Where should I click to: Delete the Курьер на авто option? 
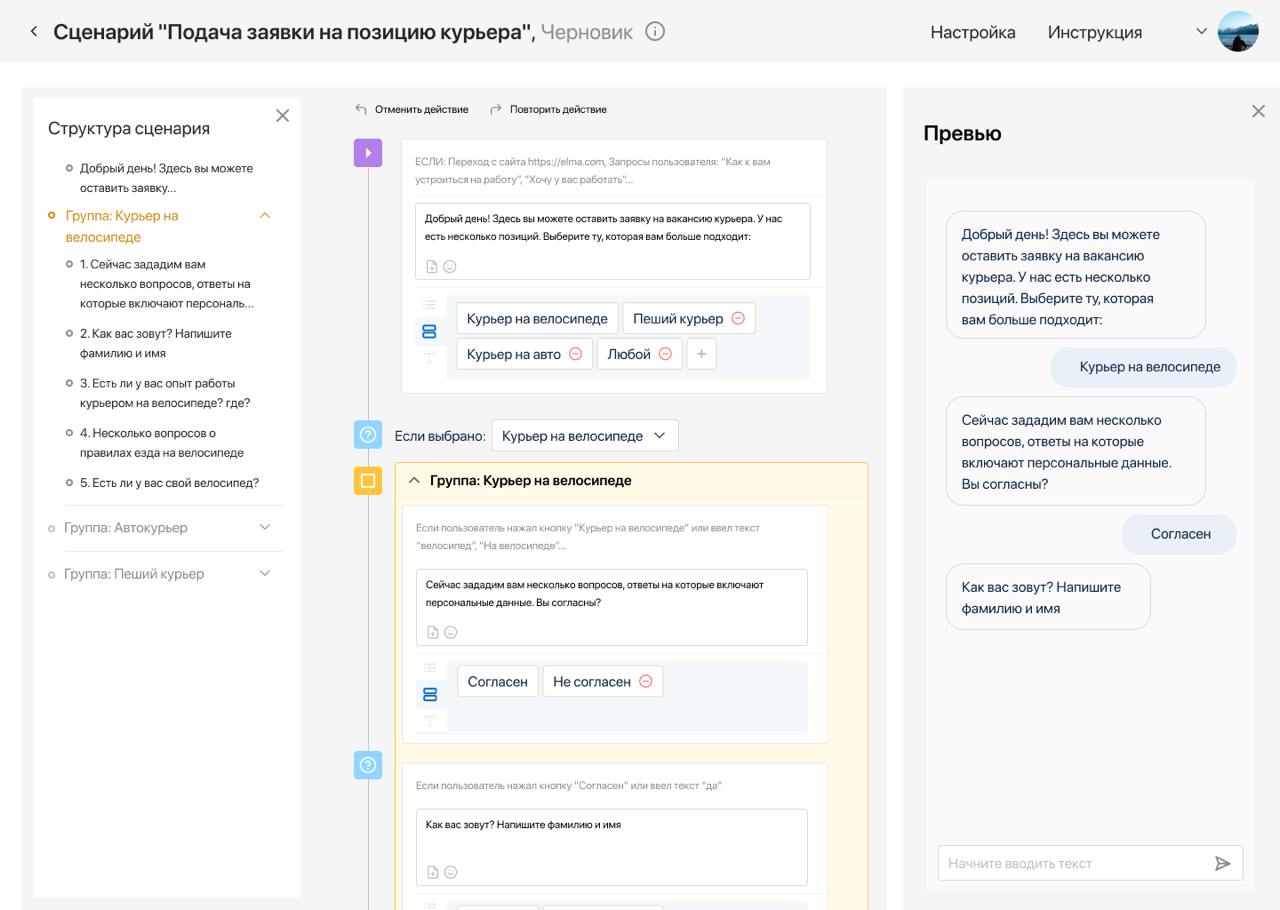point(576,354)
